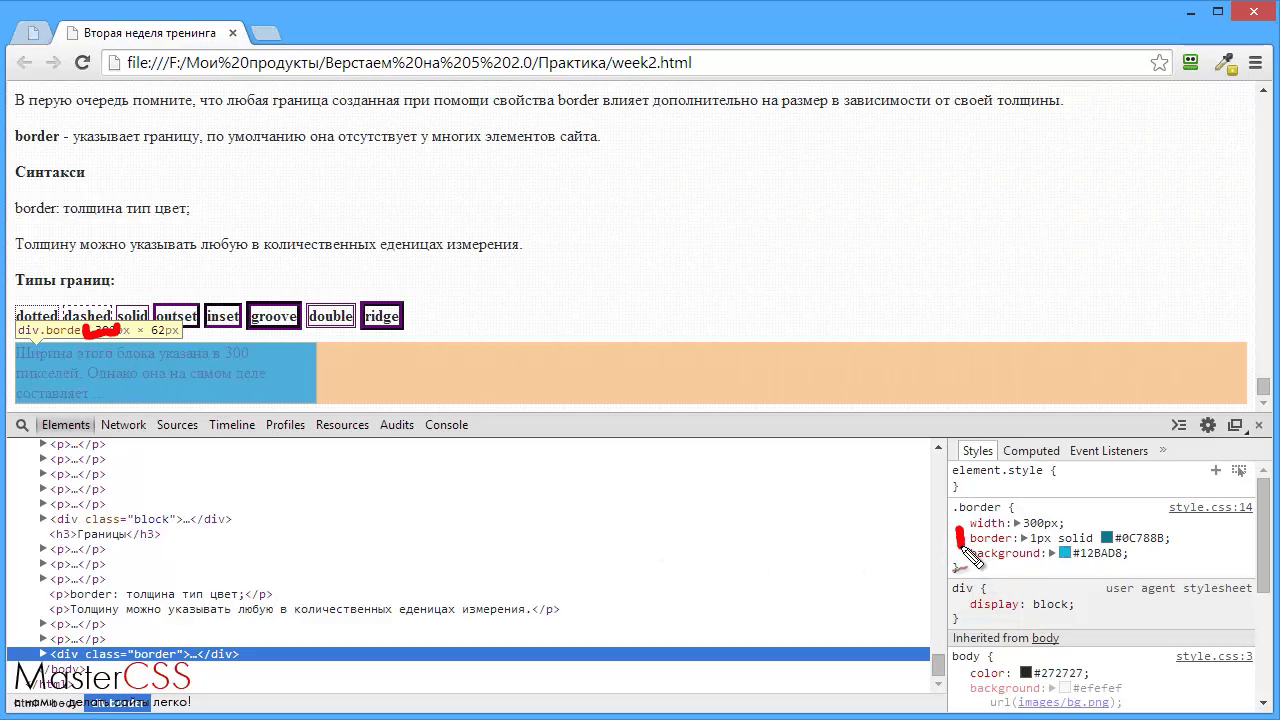Expand the border property shorthand triangle
Viewport: 1280px width, 720px height.
coord(1024,538)
